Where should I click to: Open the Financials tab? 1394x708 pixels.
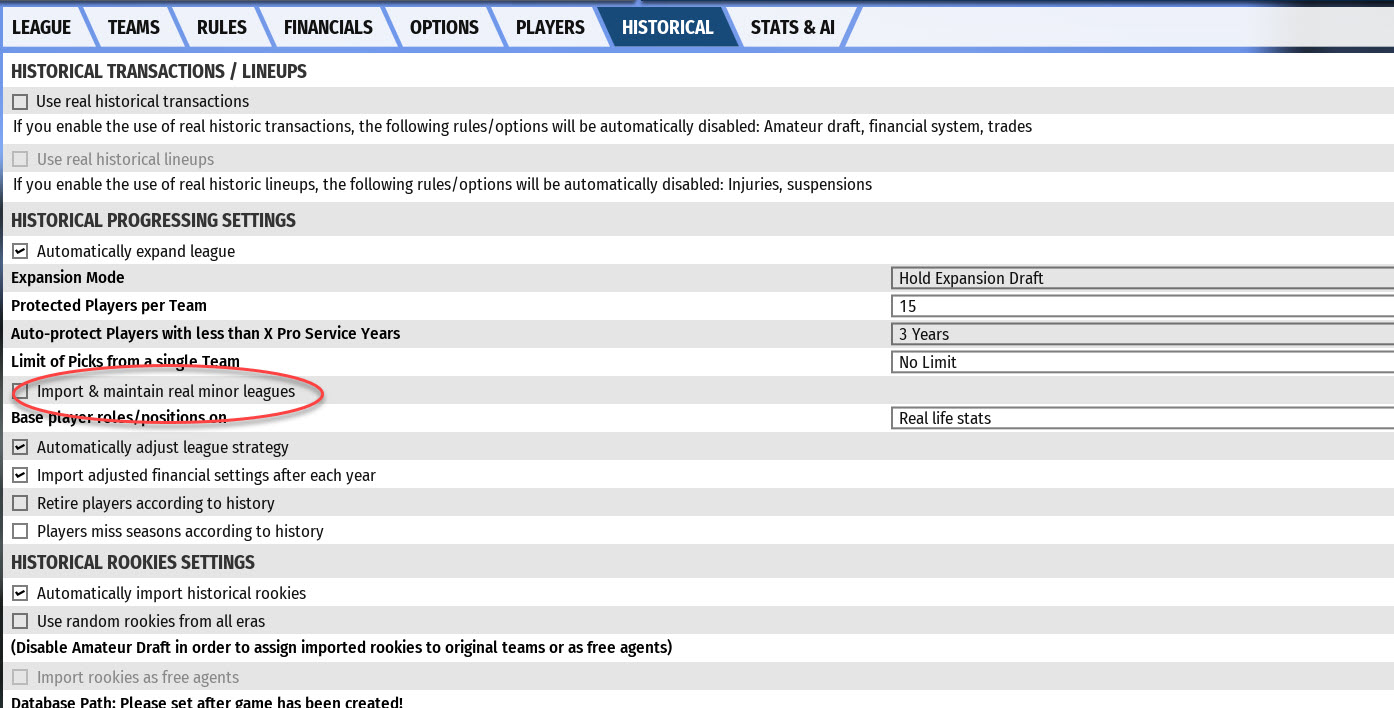pos(328,27)
